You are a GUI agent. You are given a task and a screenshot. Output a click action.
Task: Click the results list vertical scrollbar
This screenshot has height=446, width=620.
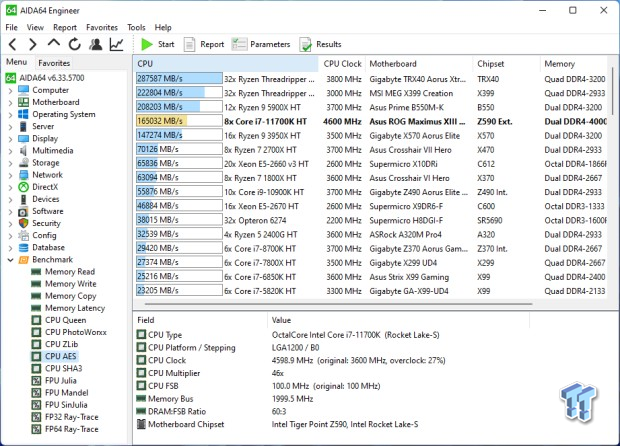click(614, 93)
